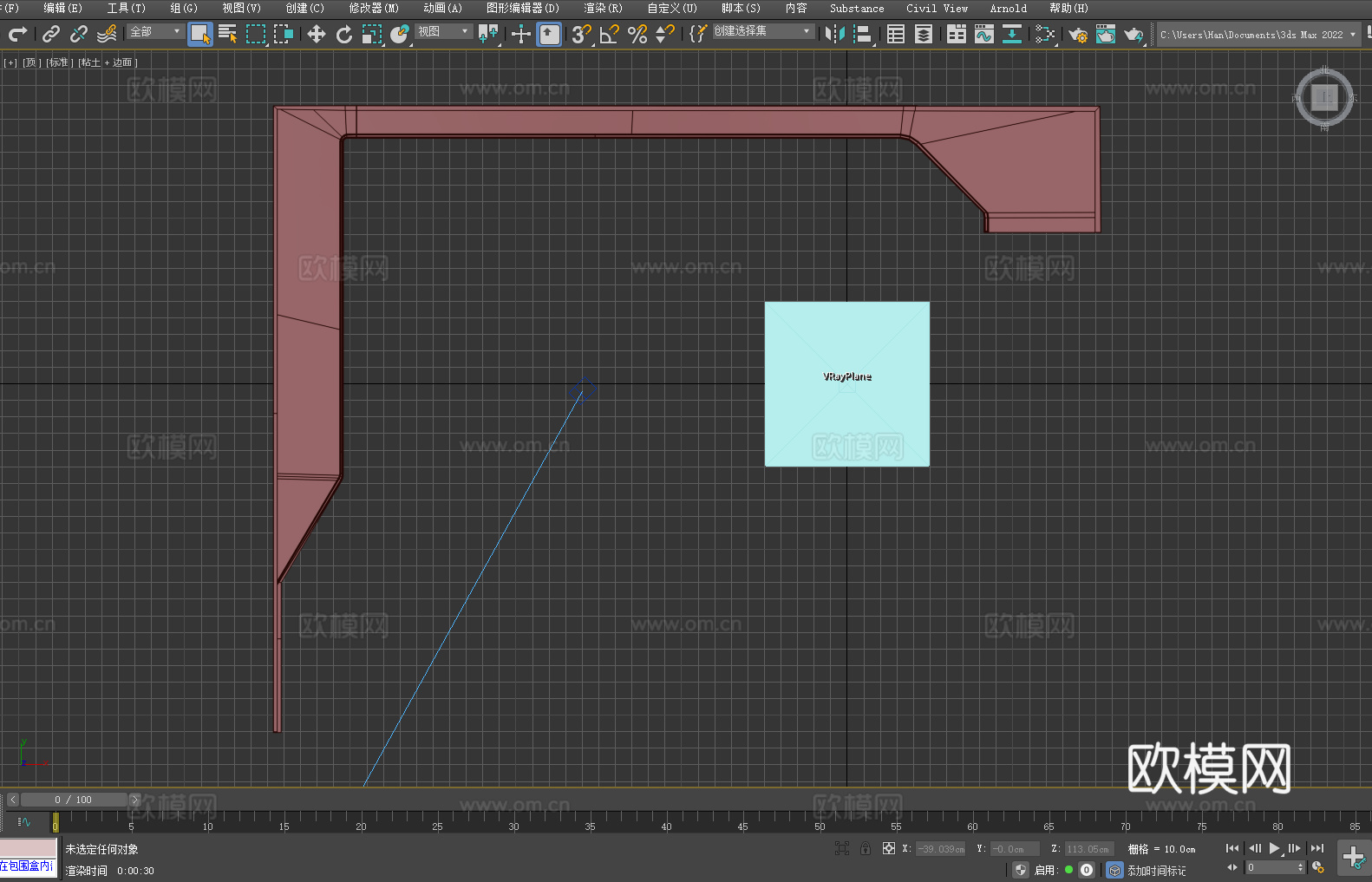Image resolution: width=1372 pixels, height=882 pixels.
Task: Click the [顶] viewport view label
Action: (32, 62)
